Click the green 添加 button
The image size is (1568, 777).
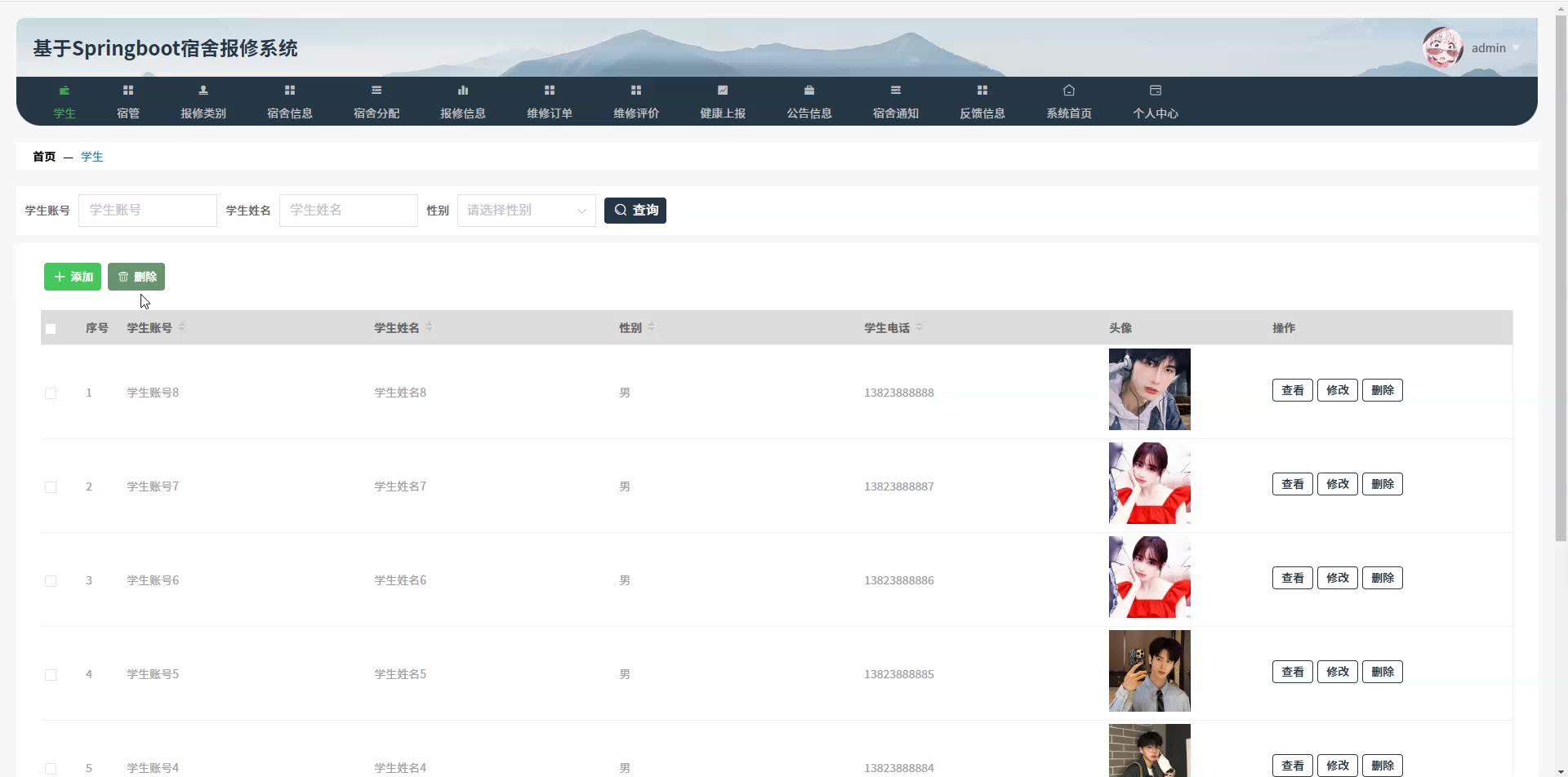point(73,277)
